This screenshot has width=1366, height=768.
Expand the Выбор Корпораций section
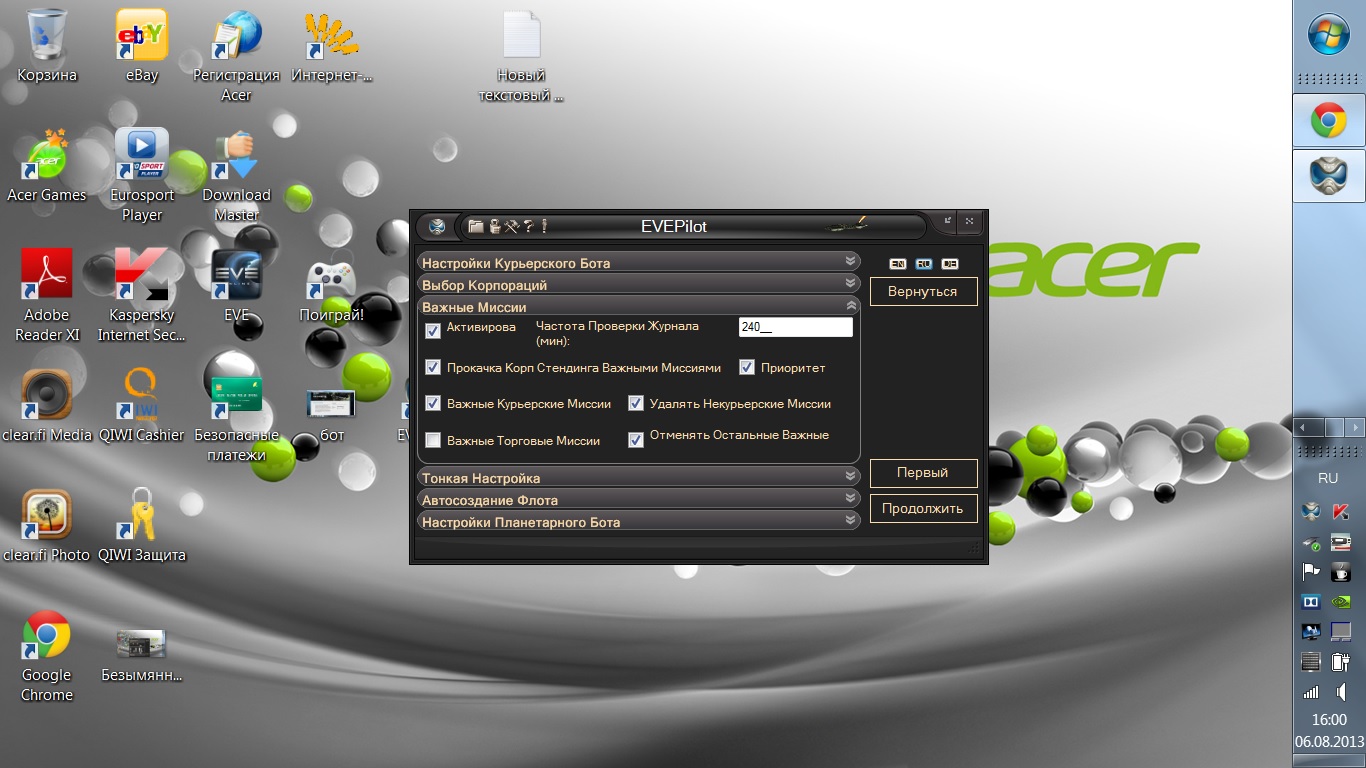coord(638,284)
